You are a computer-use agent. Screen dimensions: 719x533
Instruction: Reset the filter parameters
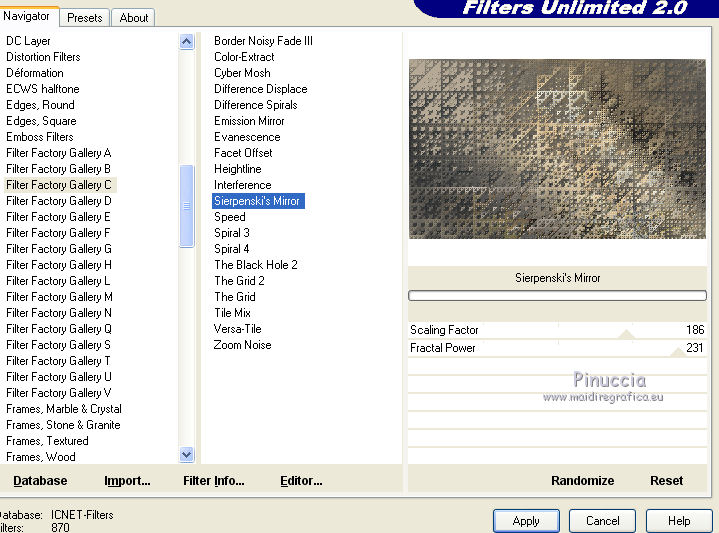tap(666, 480)
